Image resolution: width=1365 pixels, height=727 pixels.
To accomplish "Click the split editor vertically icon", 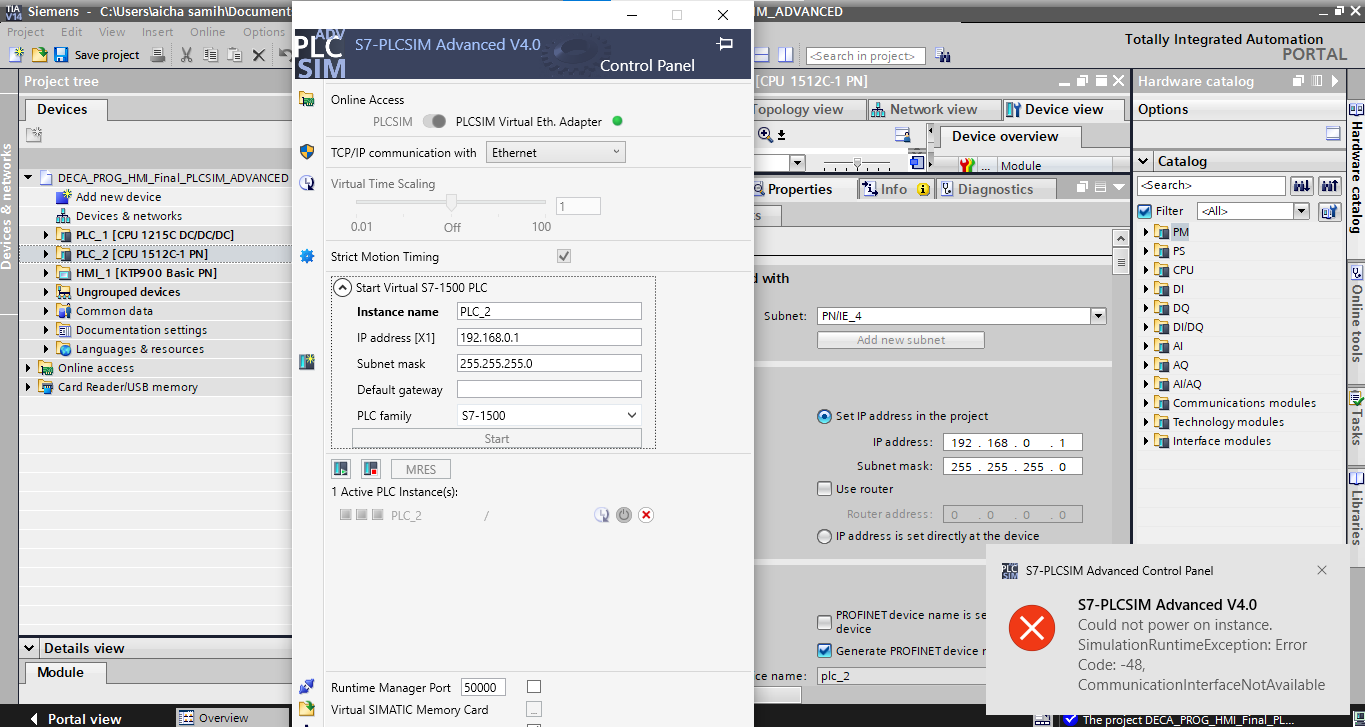I will (786, 55).
